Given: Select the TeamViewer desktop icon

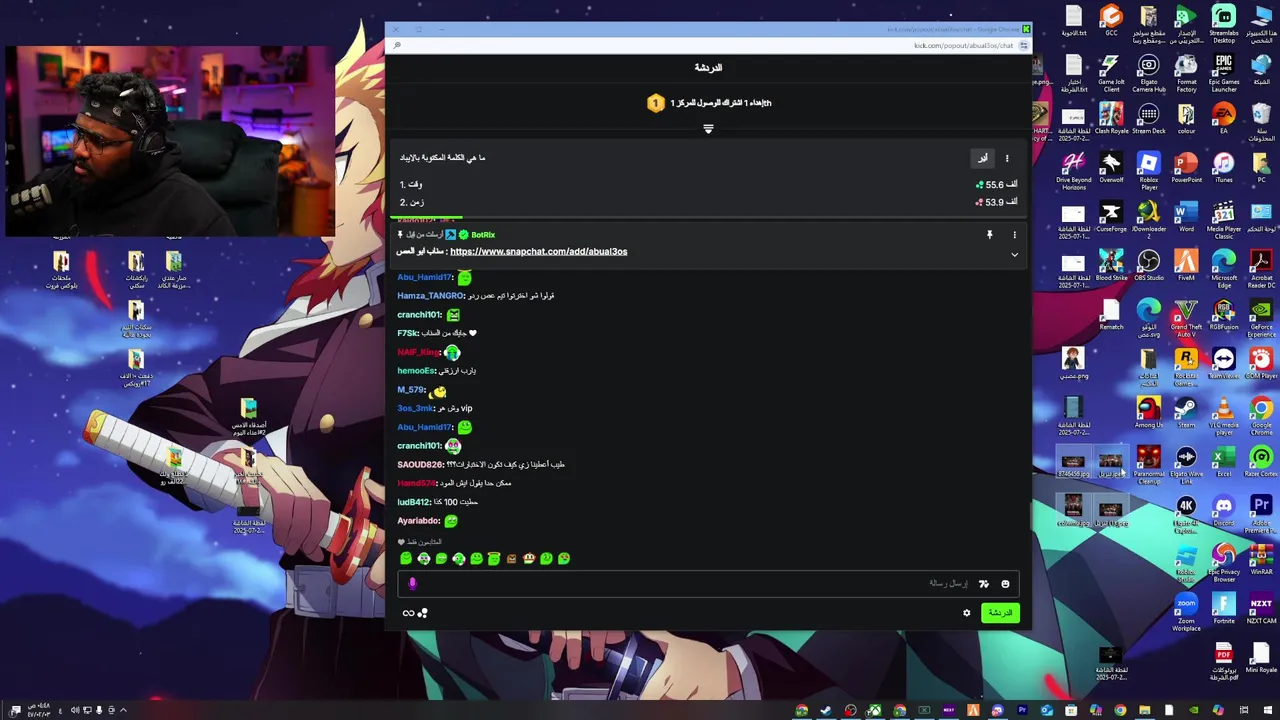Looking at the screenshot, I should pyautogui.click(x=1223, y=362).
